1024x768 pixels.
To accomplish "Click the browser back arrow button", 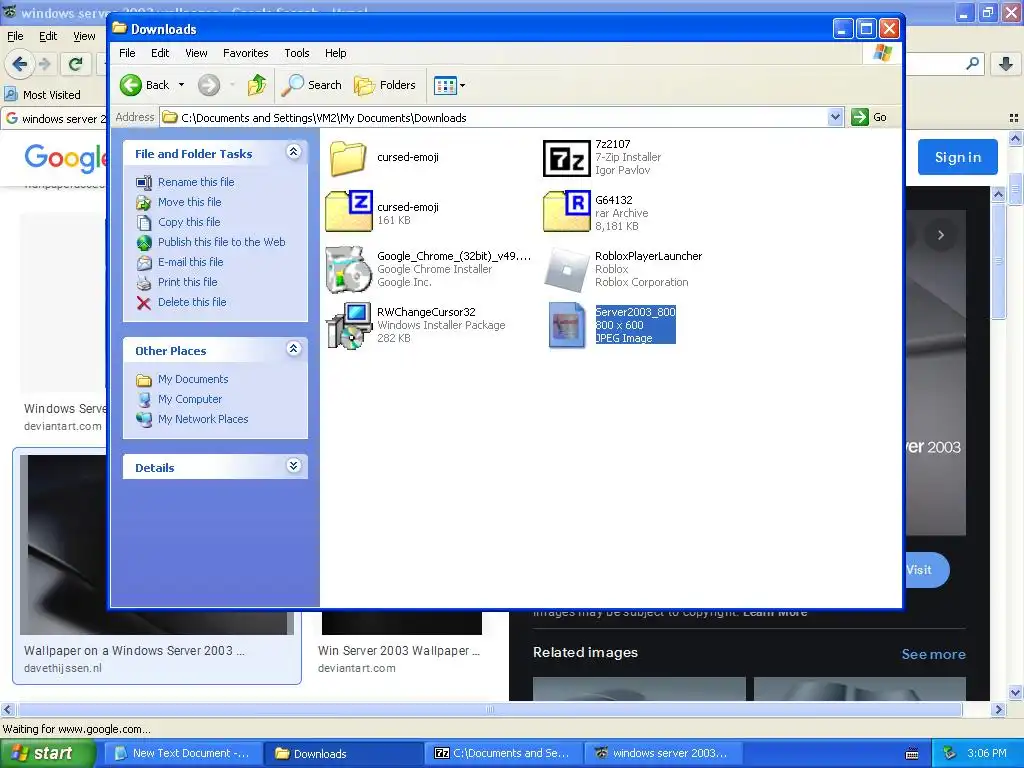I will pyautogui.click(x=19, y=64).
